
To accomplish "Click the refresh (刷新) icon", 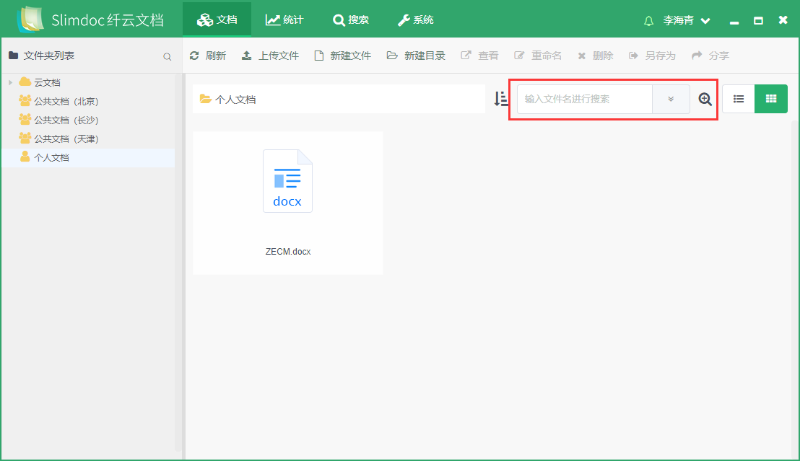I will coord(195,56).
